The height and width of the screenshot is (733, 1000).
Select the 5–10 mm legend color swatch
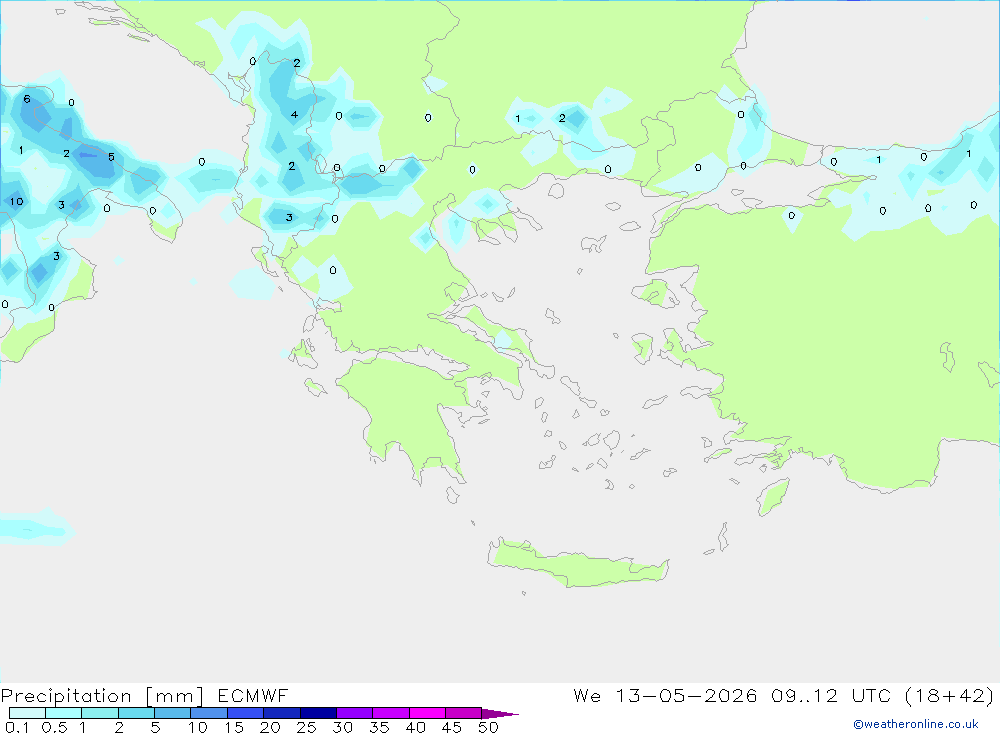(173, 713)
